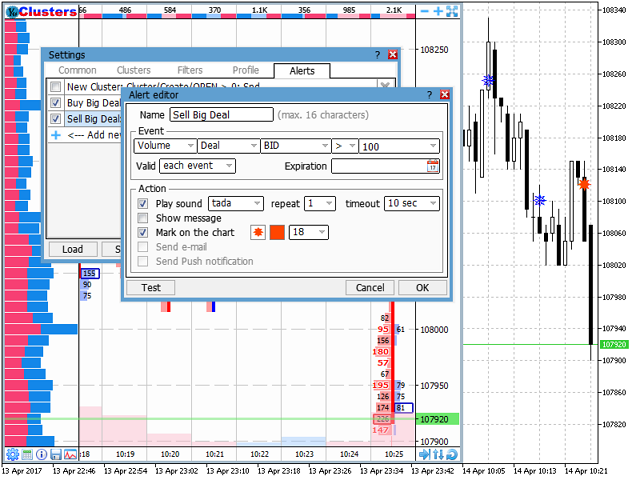Switch to the Filters tab
Viewport: 640px width, 480px height.
(x=190, y=70)
